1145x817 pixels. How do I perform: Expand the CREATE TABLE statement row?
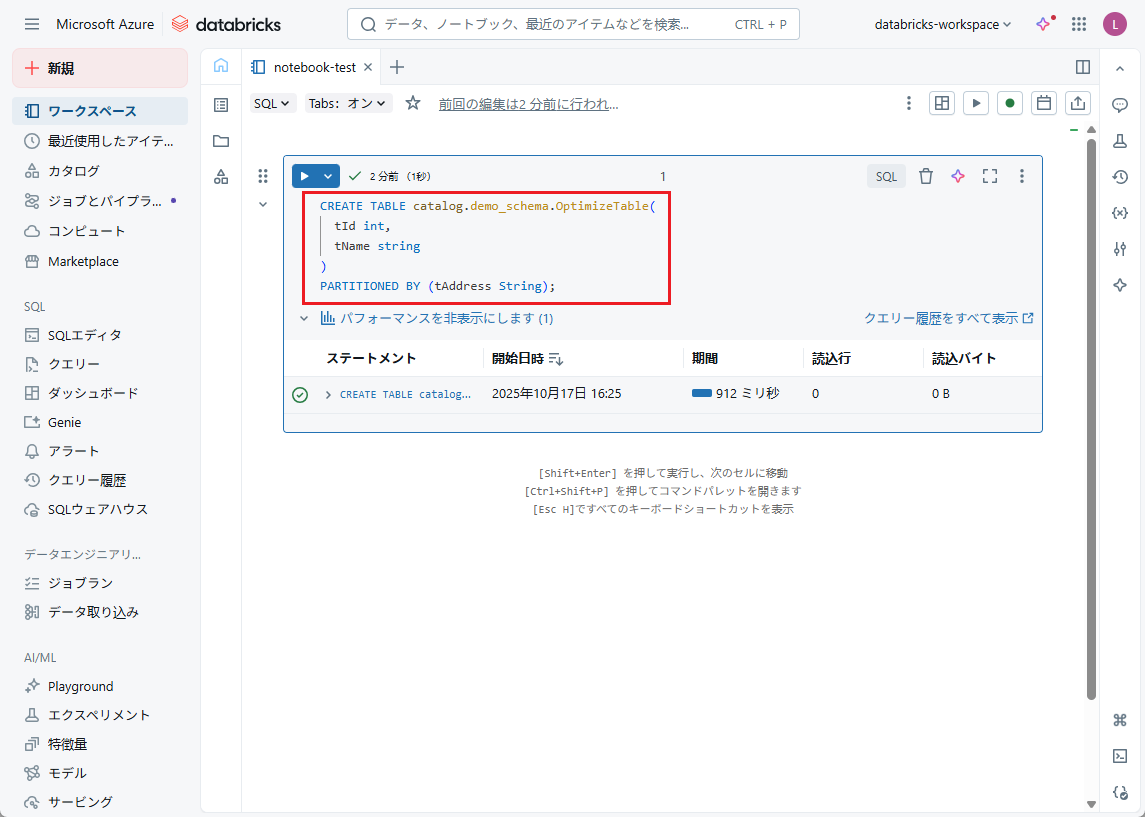point(328,395)
